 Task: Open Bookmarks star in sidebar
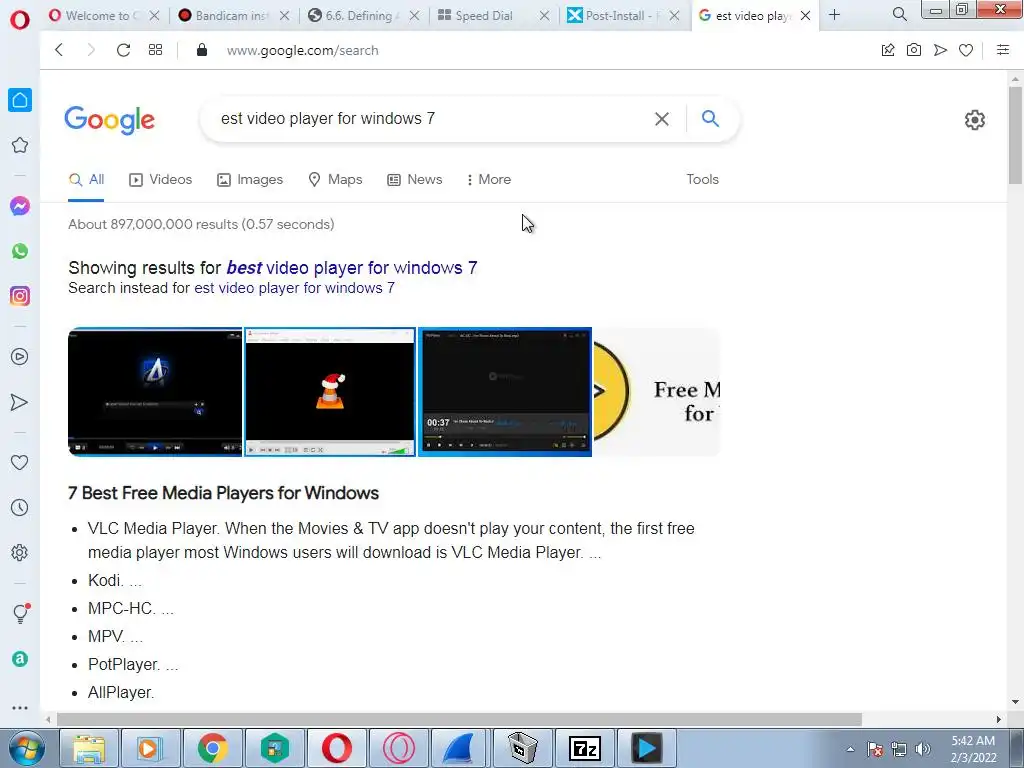point(20,145)
